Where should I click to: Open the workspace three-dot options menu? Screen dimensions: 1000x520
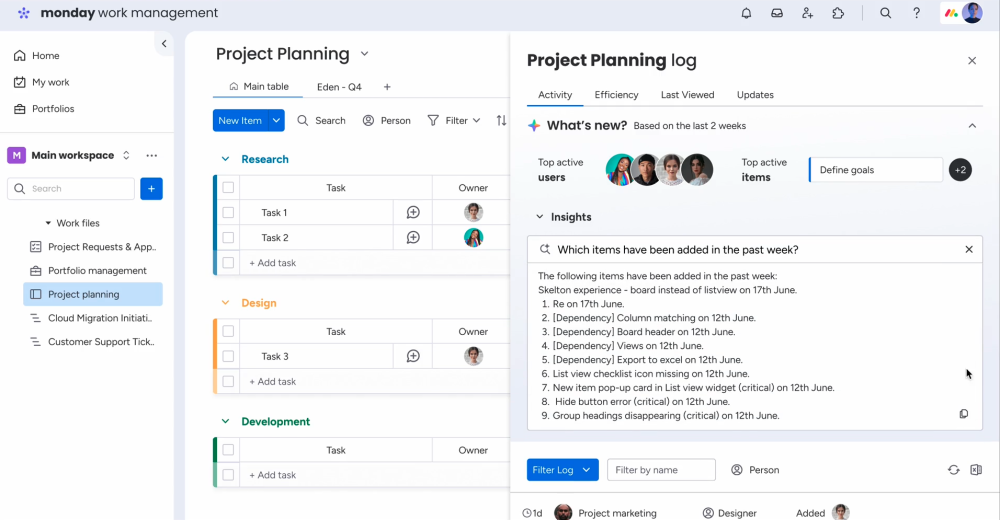click(151, 155)
